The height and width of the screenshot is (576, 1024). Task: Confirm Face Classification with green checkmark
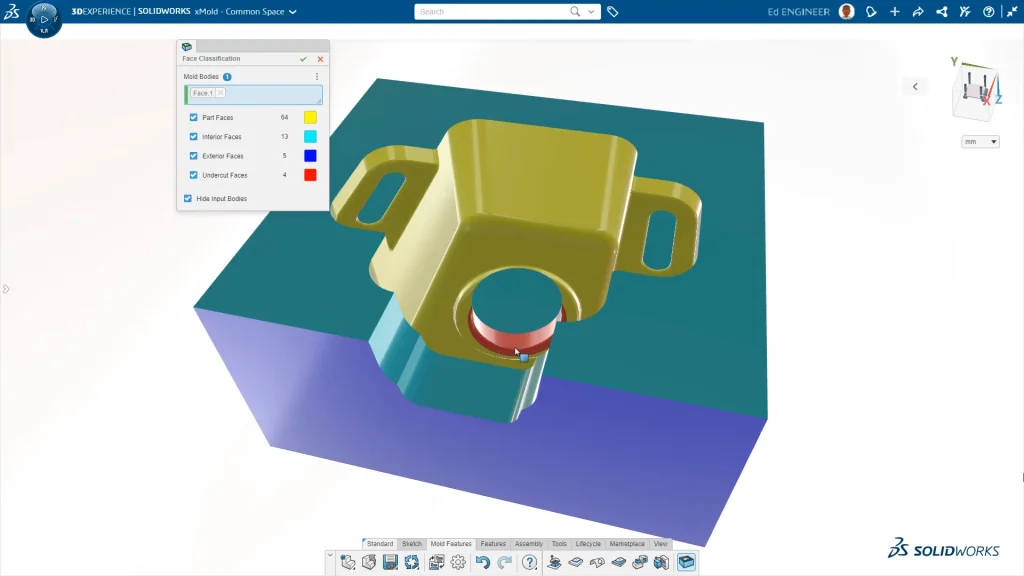point(303,59)
